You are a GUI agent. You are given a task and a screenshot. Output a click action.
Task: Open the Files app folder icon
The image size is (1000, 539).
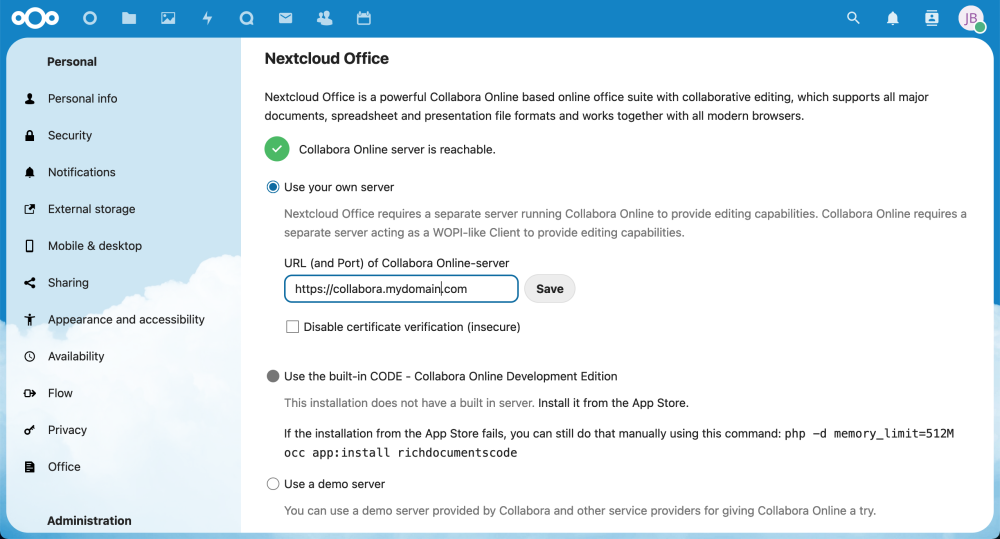(x=129, y=18)
